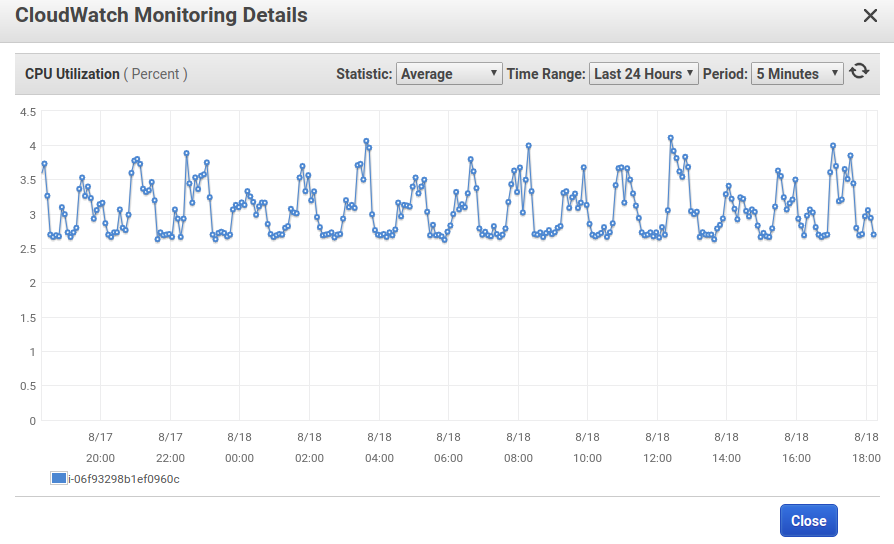Click the 8/18 12:00 axis label

click(657, 448)
